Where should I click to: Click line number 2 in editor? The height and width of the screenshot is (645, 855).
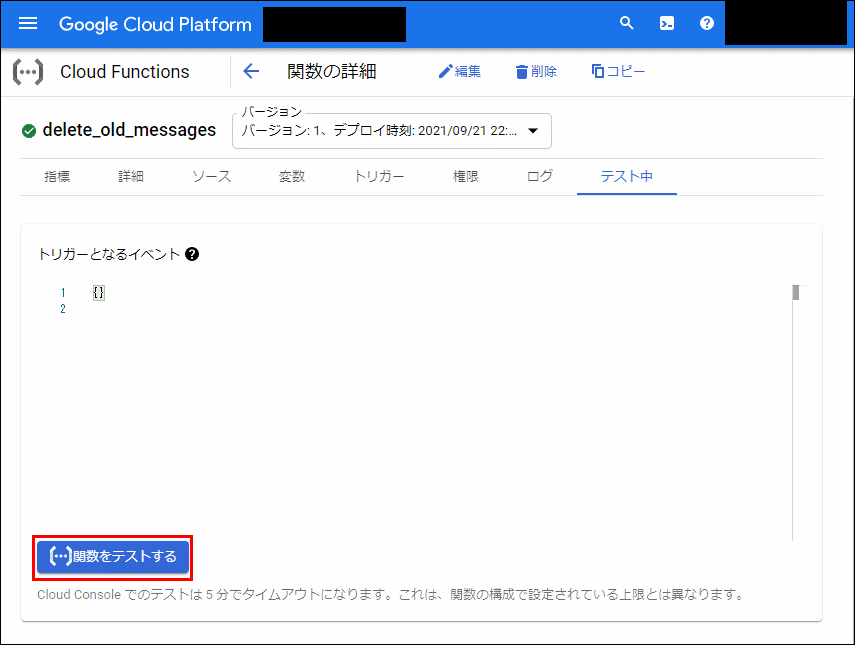(63, 309)
